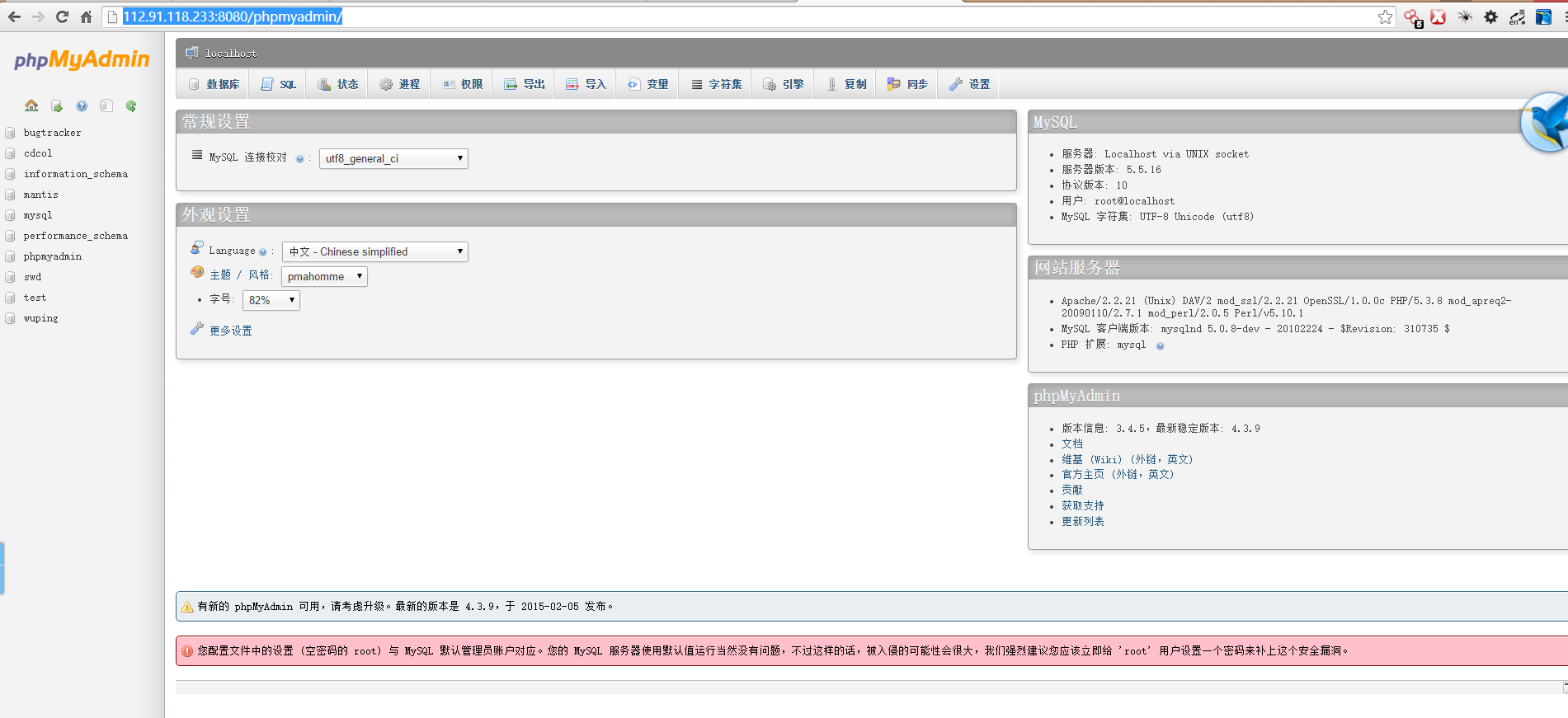Open the 82% font size dropdown
The width and height of the screenshot is (1568, 718).
[271, 300]
